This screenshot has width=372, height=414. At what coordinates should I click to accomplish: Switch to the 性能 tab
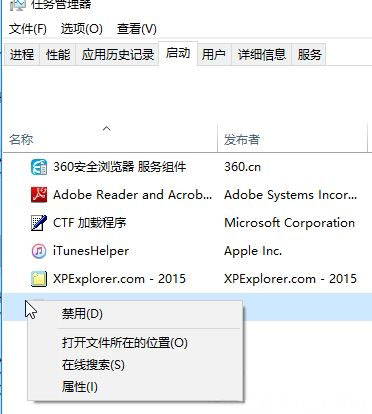pos(58,55)
